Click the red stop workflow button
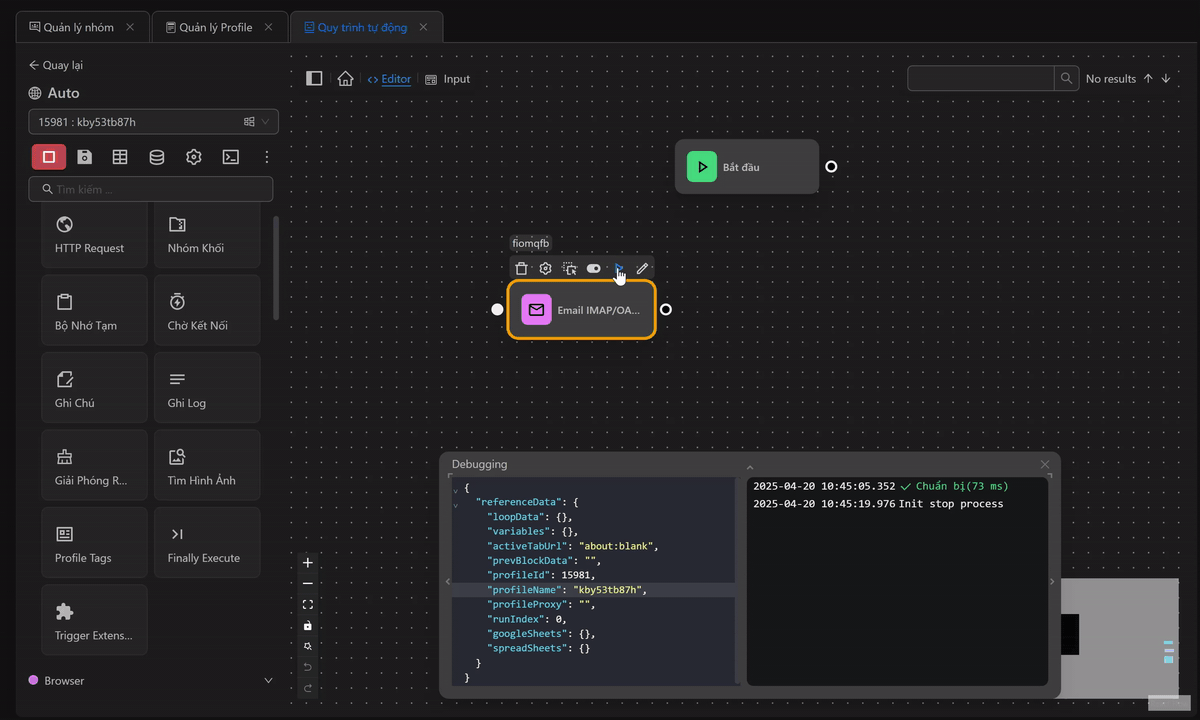1200x720 pixels. click(x=48, y=157)
